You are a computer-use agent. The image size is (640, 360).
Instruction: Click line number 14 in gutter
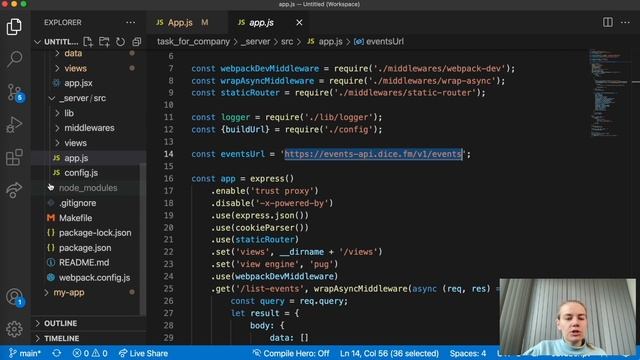169,154
